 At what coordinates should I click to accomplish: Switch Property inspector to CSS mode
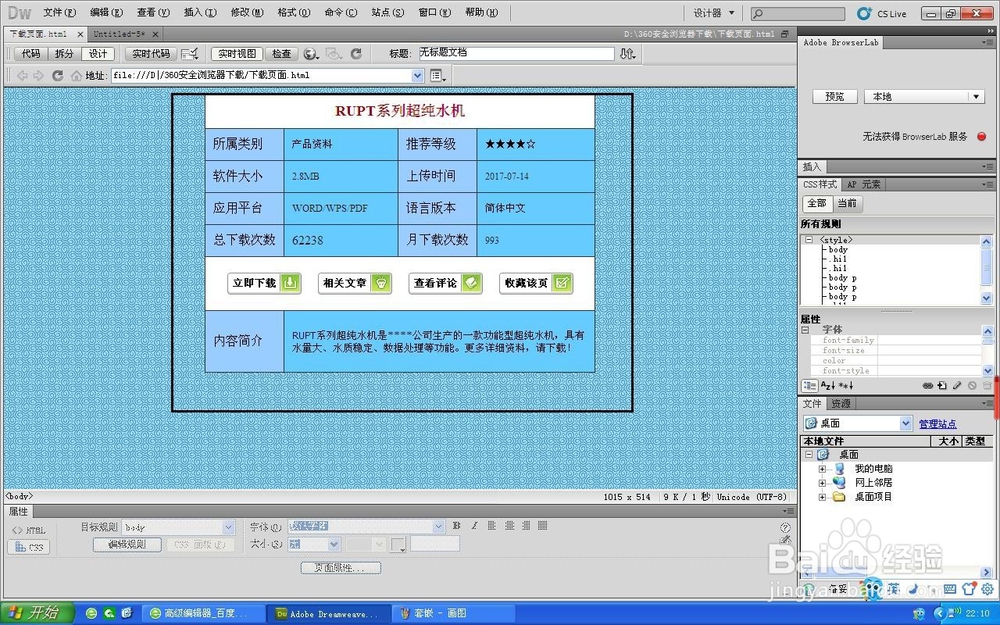pyautogui.click(x=28, y=547)
